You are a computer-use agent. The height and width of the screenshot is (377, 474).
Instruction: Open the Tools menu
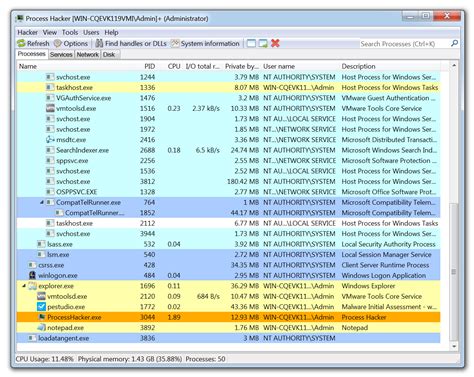[70, 32]
